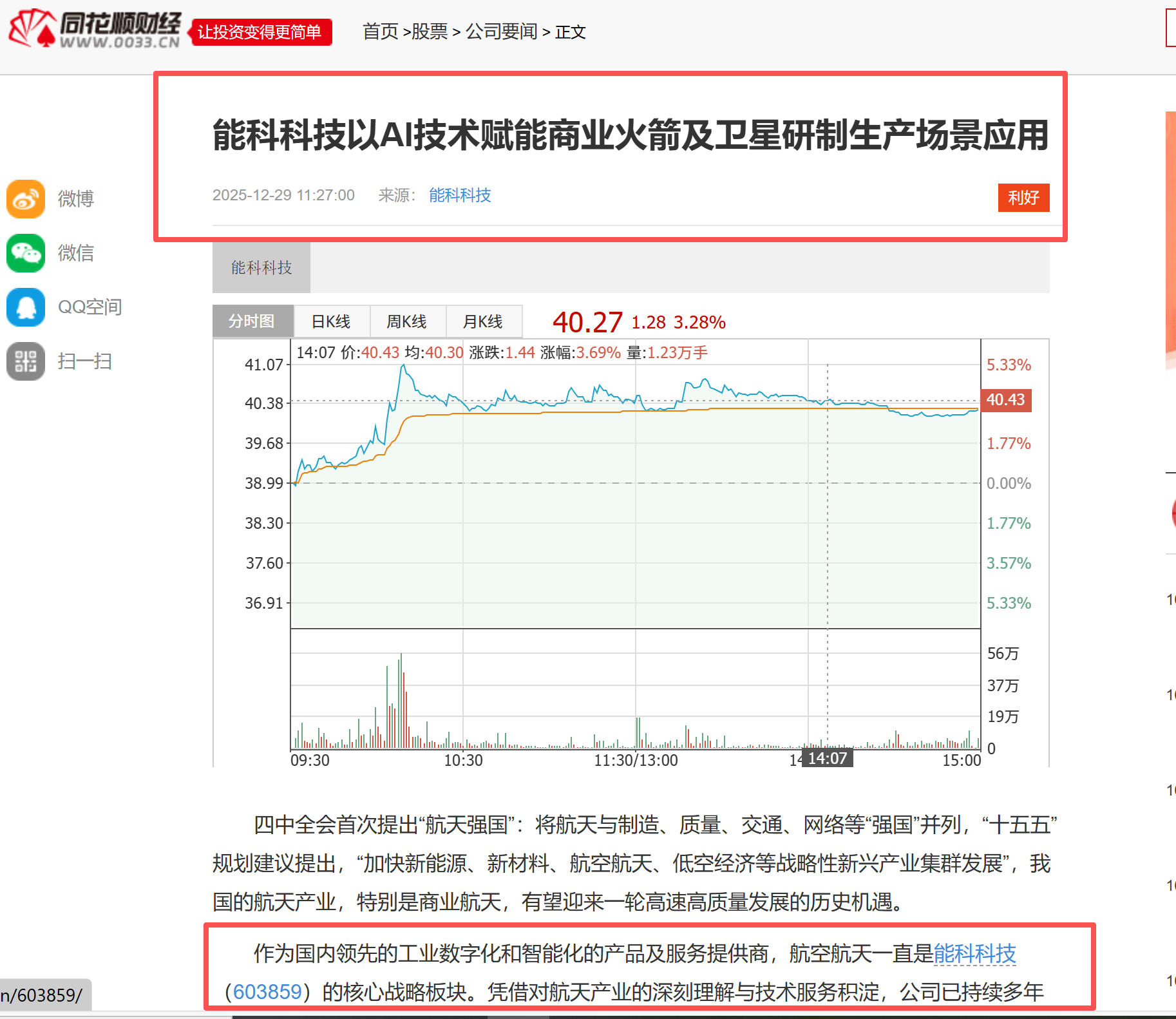This screenshot has height=1019, width=1176.
Task: Click the 19万 volume axis label
Action: [x=1003, y=717]
